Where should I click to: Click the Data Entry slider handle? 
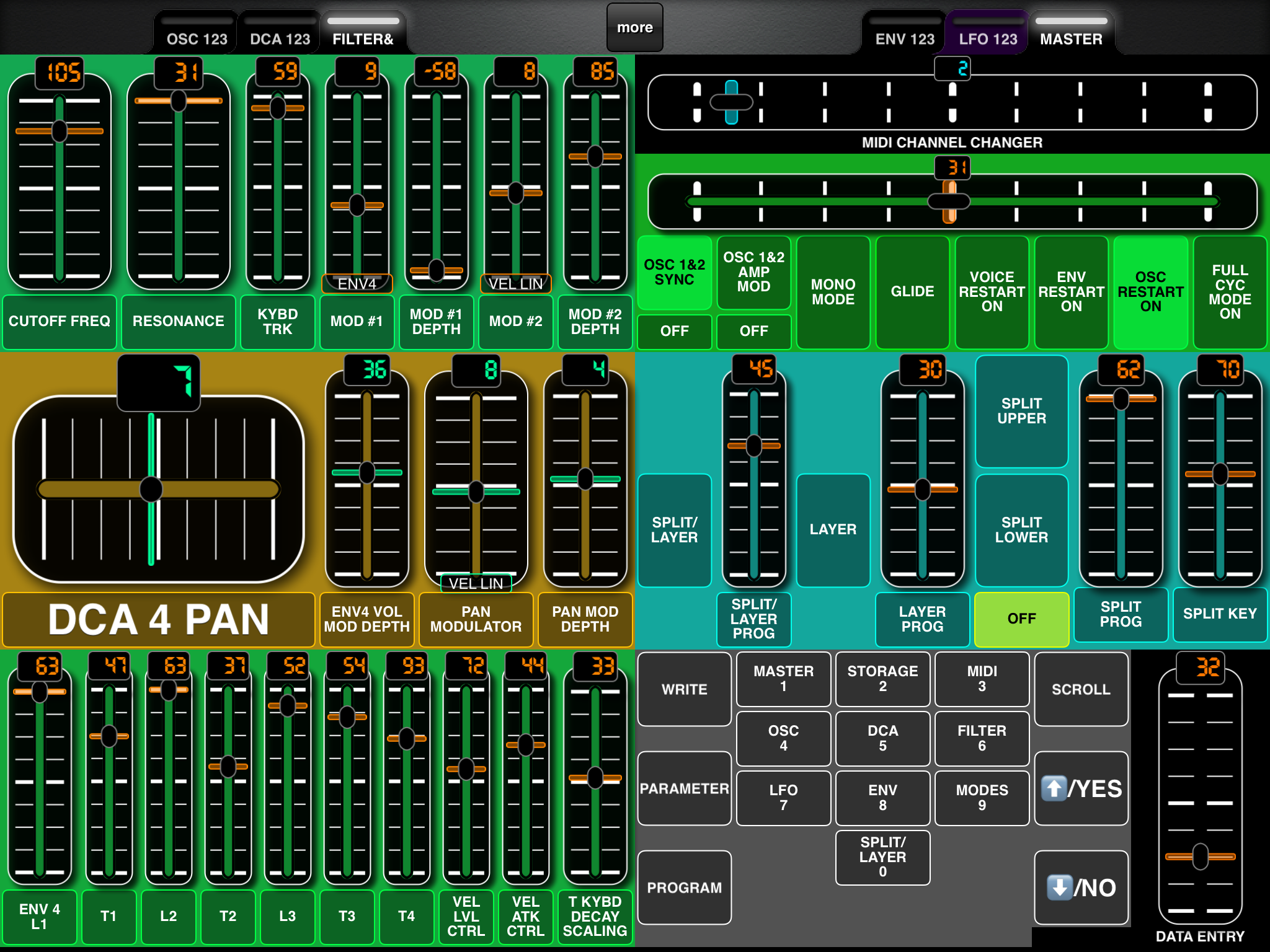[x=1201, y=857]
